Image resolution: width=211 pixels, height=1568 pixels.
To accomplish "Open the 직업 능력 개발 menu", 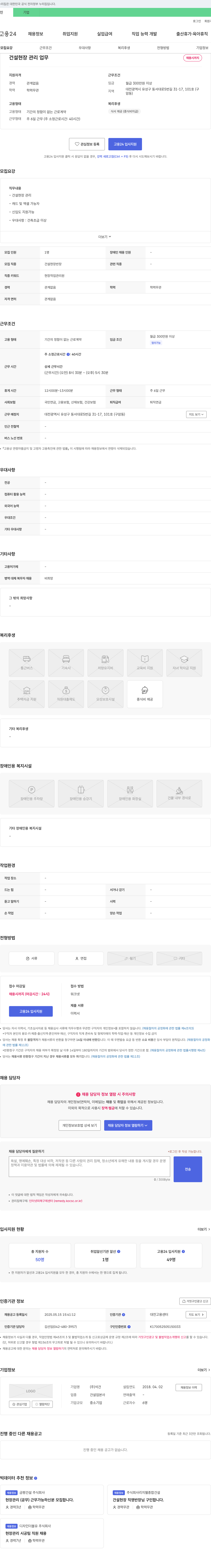I will (144, 34).
